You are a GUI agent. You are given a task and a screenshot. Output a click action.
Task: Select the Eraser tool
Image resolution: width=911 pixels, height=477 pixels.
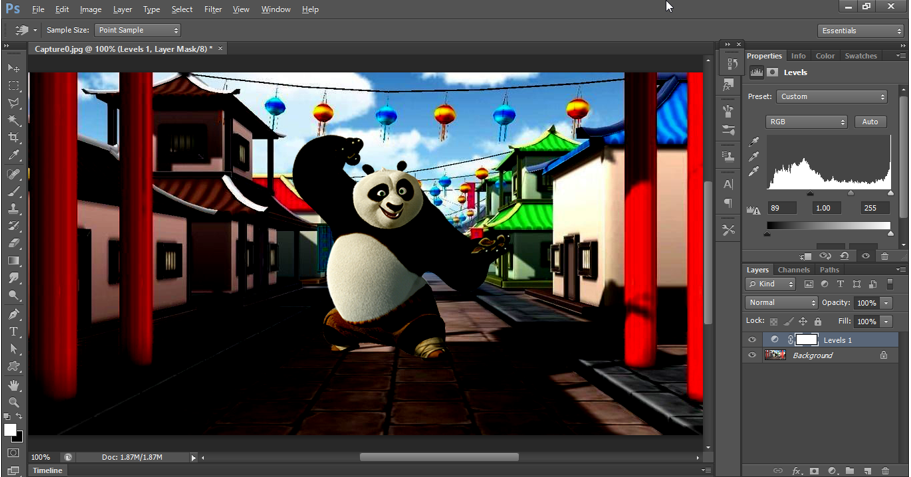pyautogui.click(x=13, y=243)
